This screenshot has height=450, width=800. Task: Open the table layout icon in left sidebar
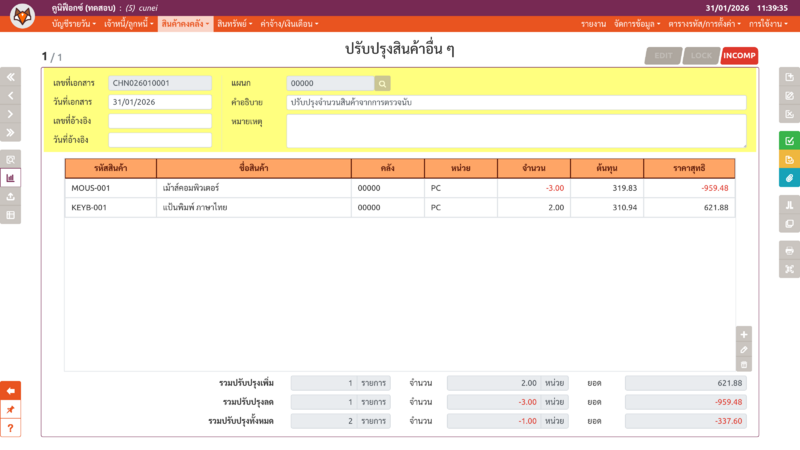point(11,215)
